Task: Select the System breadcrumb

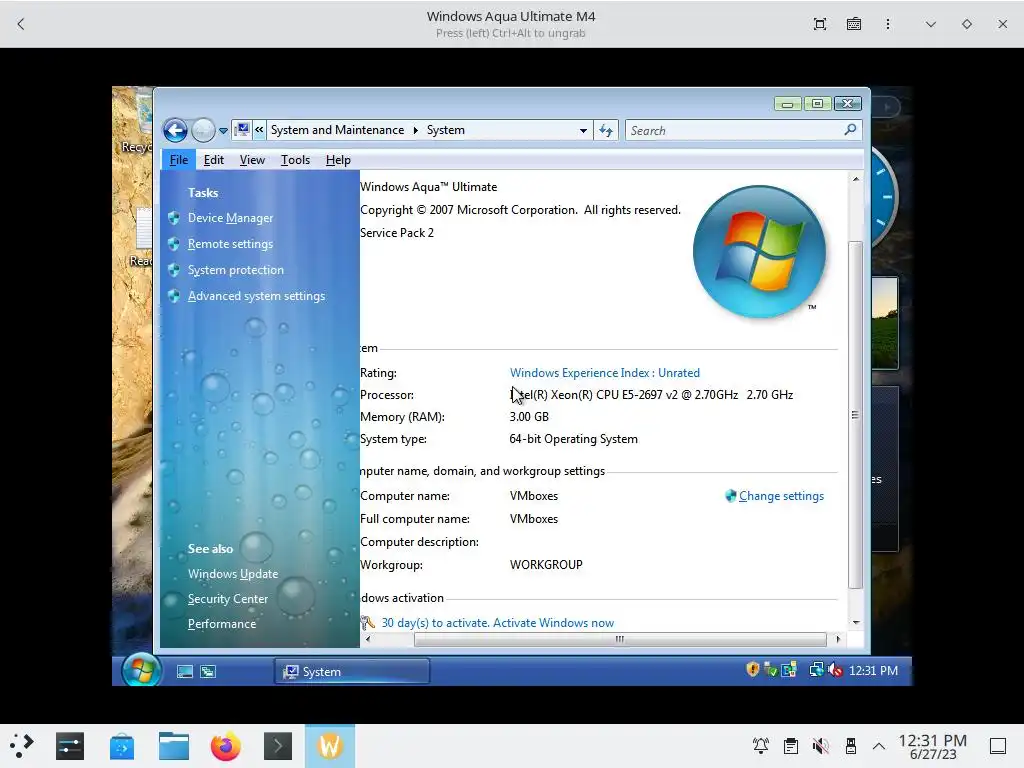Action: click(446, 130)
